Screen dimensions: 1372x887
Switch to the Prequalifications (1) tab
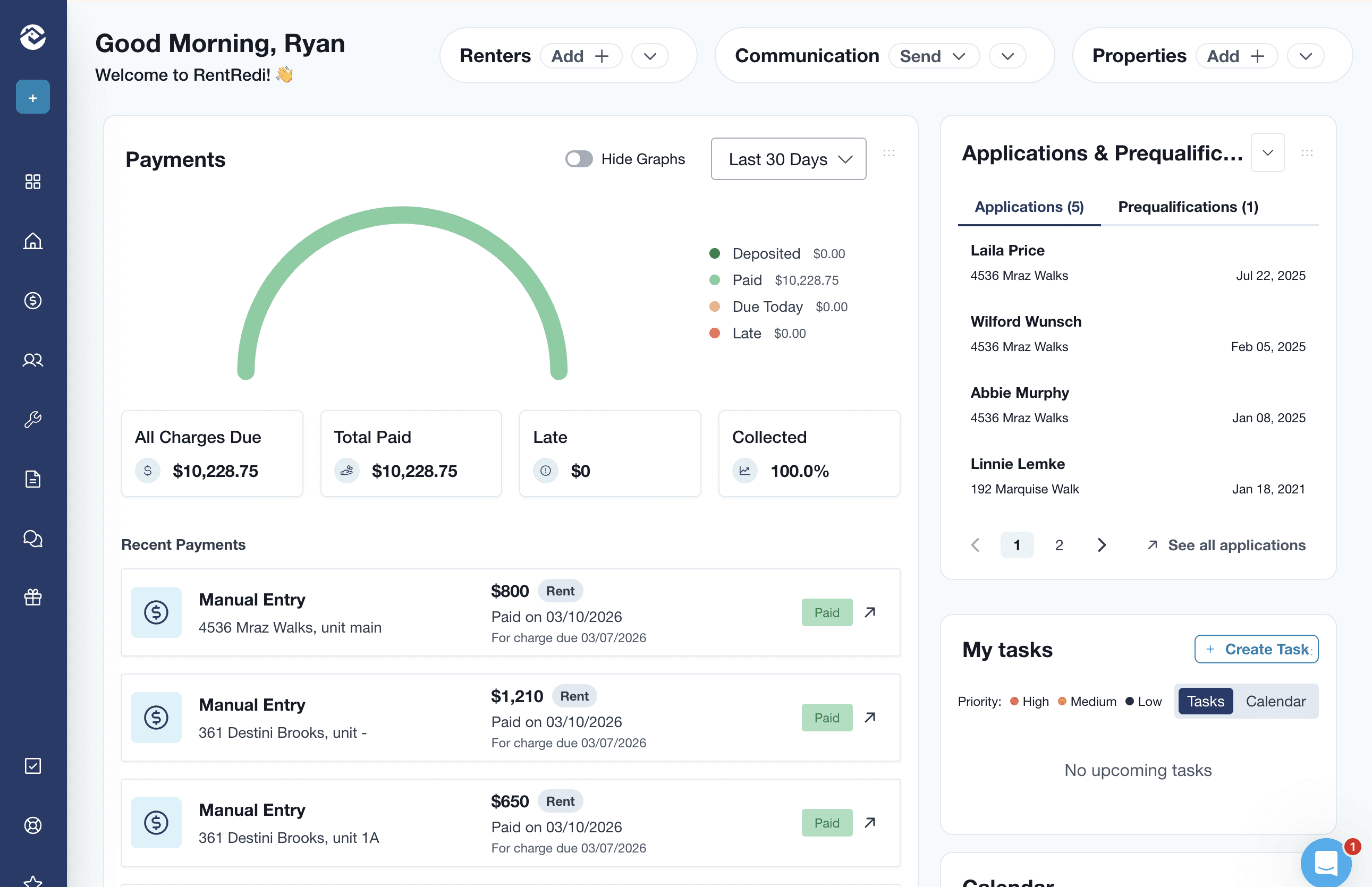coord(1188,207)
